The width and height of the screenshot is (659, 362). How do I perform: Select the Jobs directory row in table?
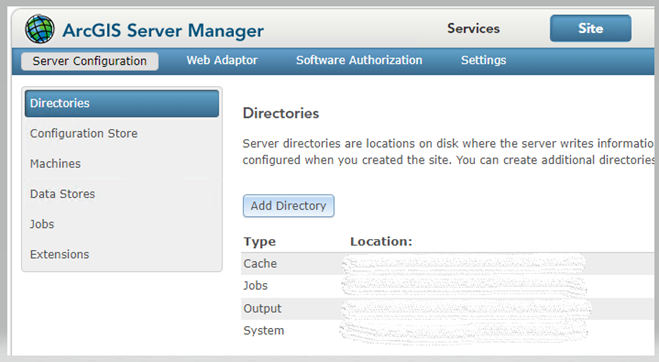pyautogui.click(x=448, y=286)
